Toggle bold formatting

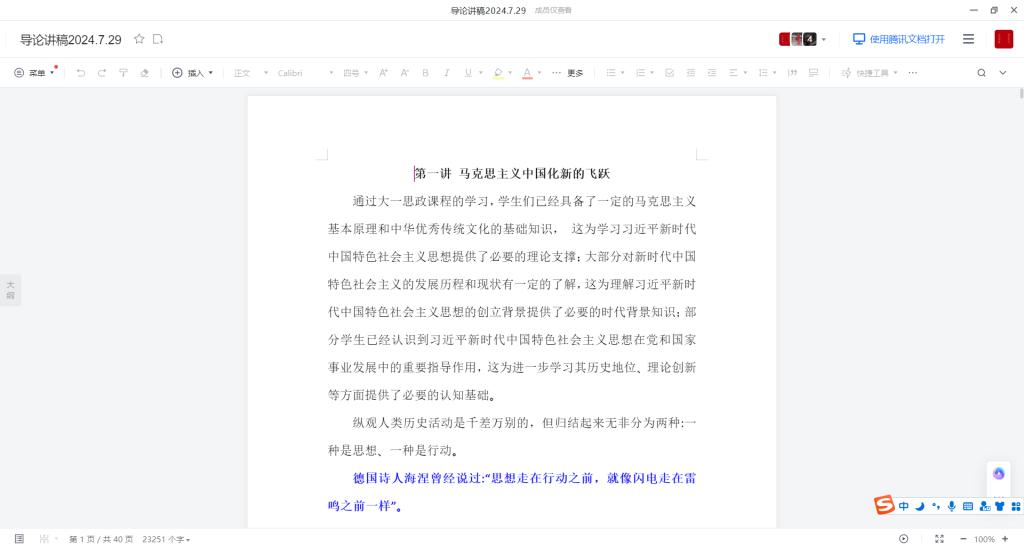point(425,73)
